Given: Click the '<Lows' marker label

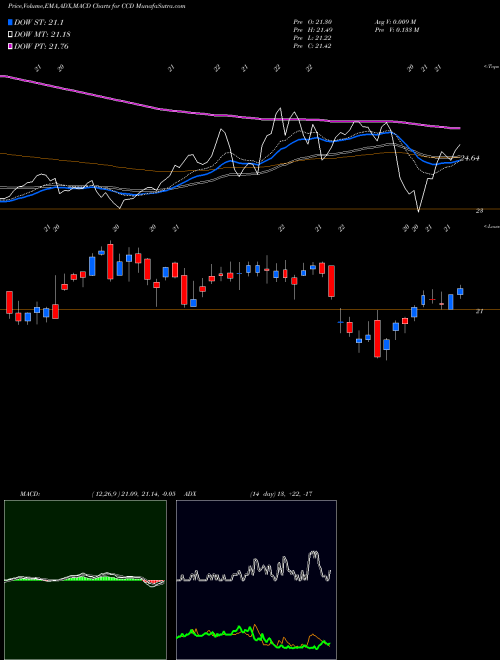Looking at the screenshot, I should (x=491, y=226).
